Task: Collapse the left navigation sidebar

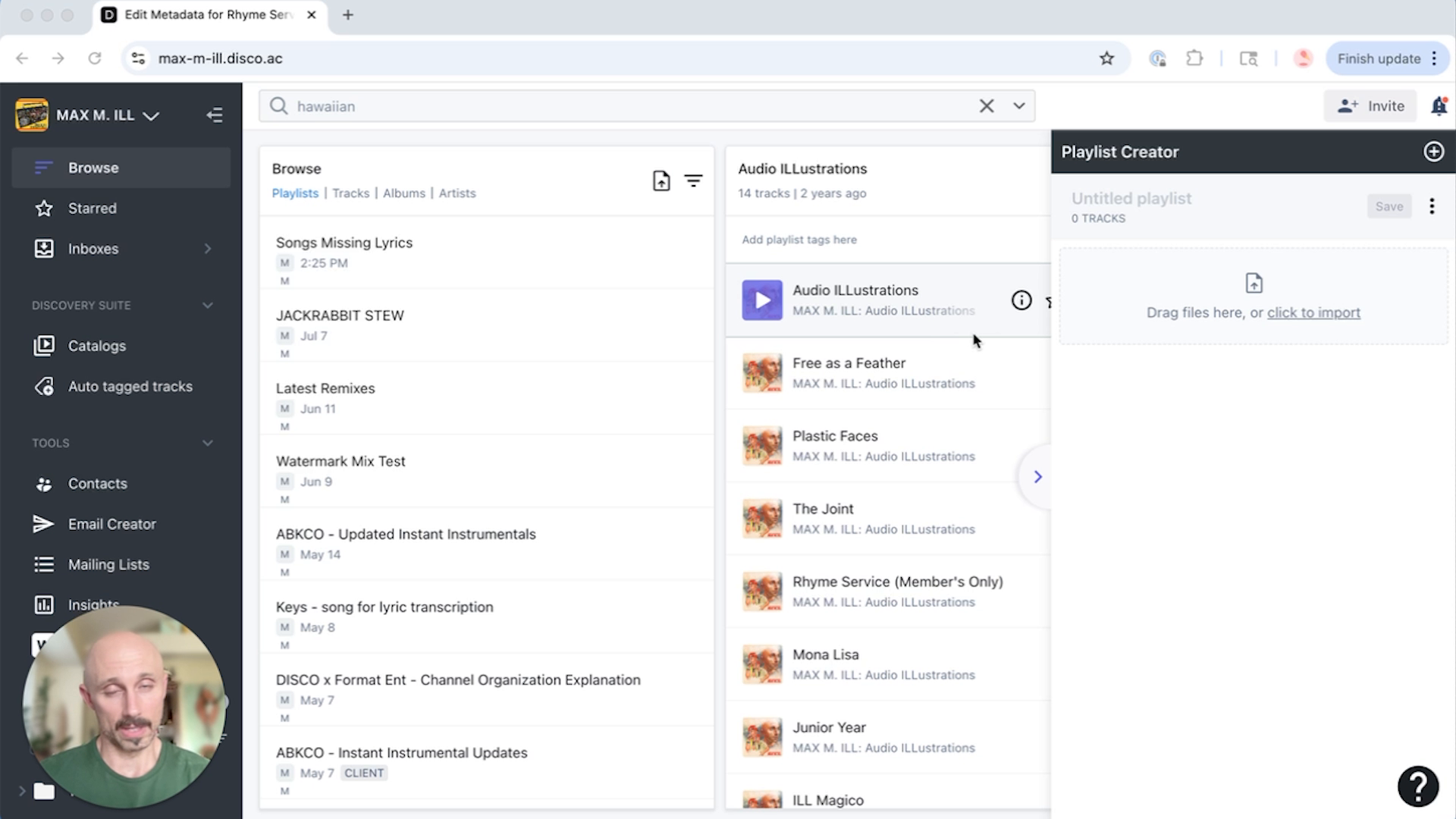Action: [215, 115]
